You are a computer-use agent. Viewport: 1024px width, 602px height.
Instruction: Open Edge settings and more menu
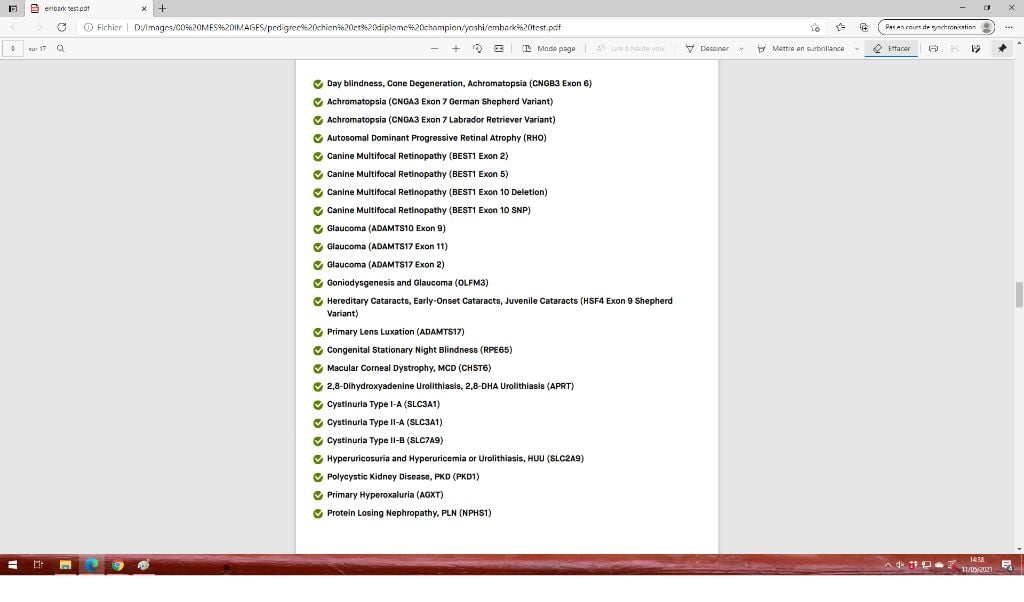tap(1007, 27)
